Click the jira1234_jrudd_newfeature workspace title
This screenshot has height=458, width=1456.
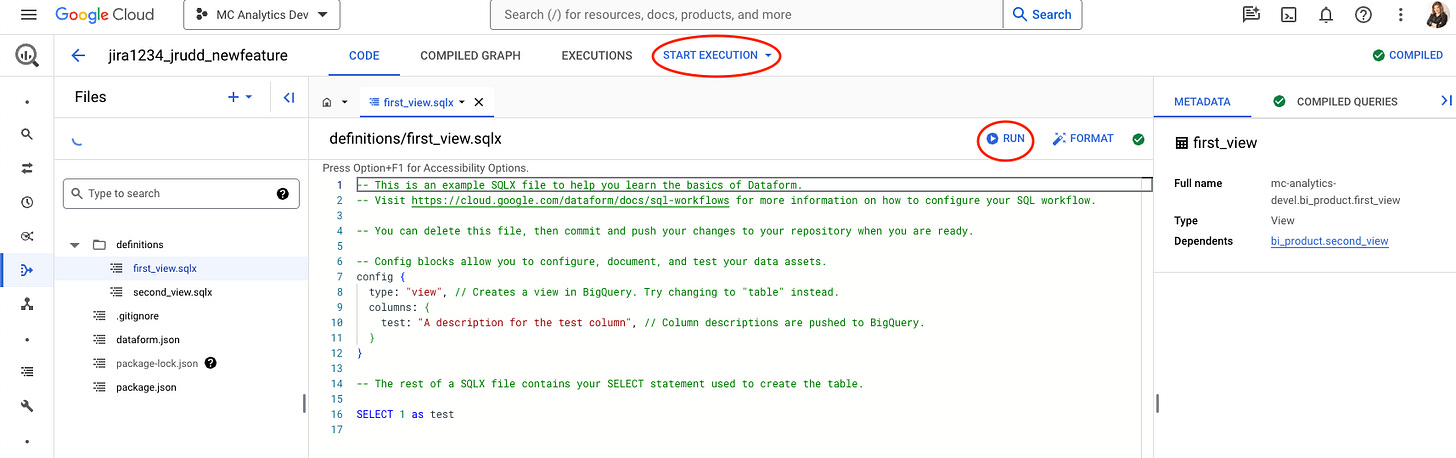[197, 56]
